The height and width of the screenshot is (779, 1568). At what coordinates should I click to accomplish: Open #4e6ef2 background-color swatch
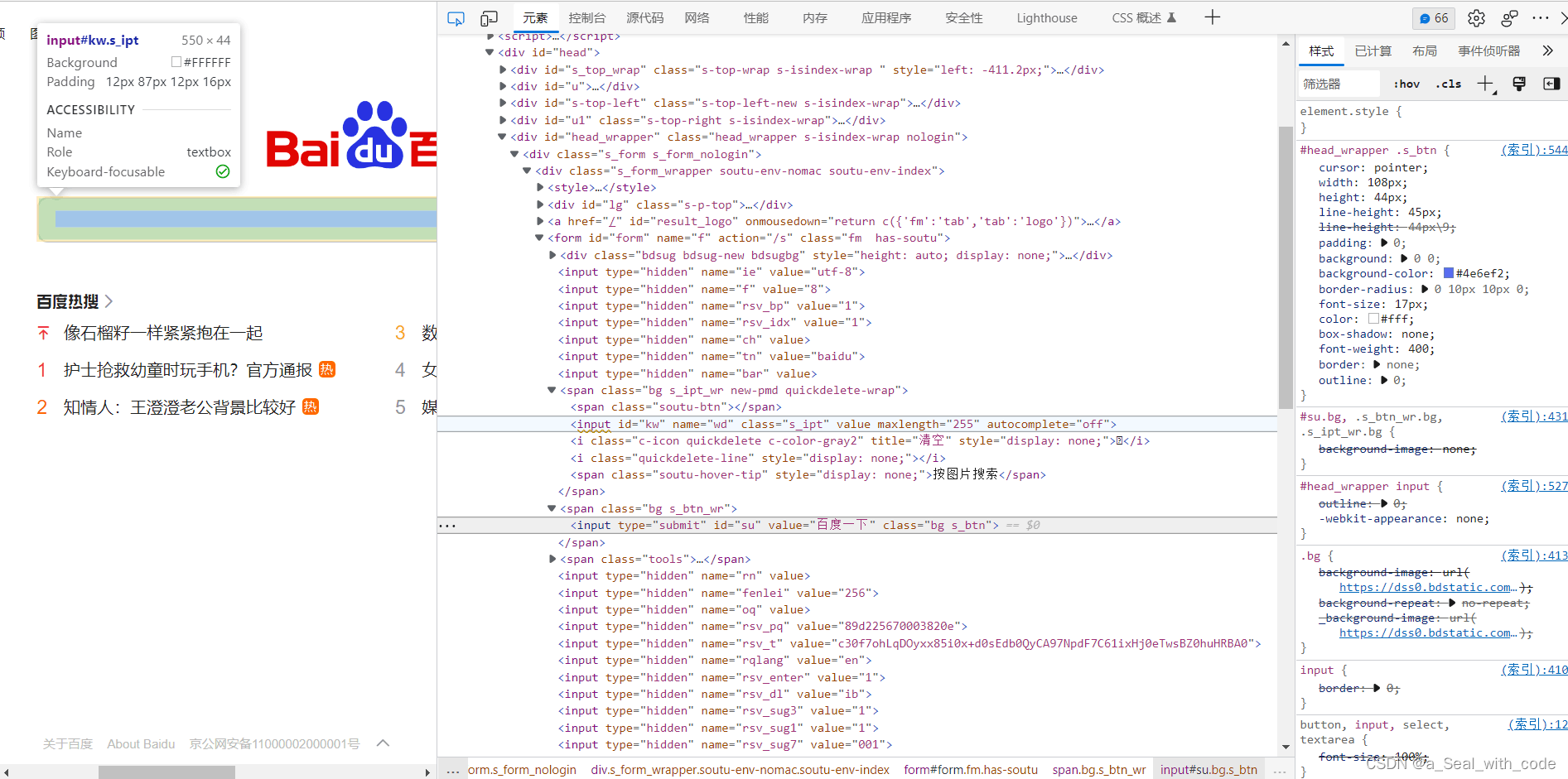coord(1449,273)
